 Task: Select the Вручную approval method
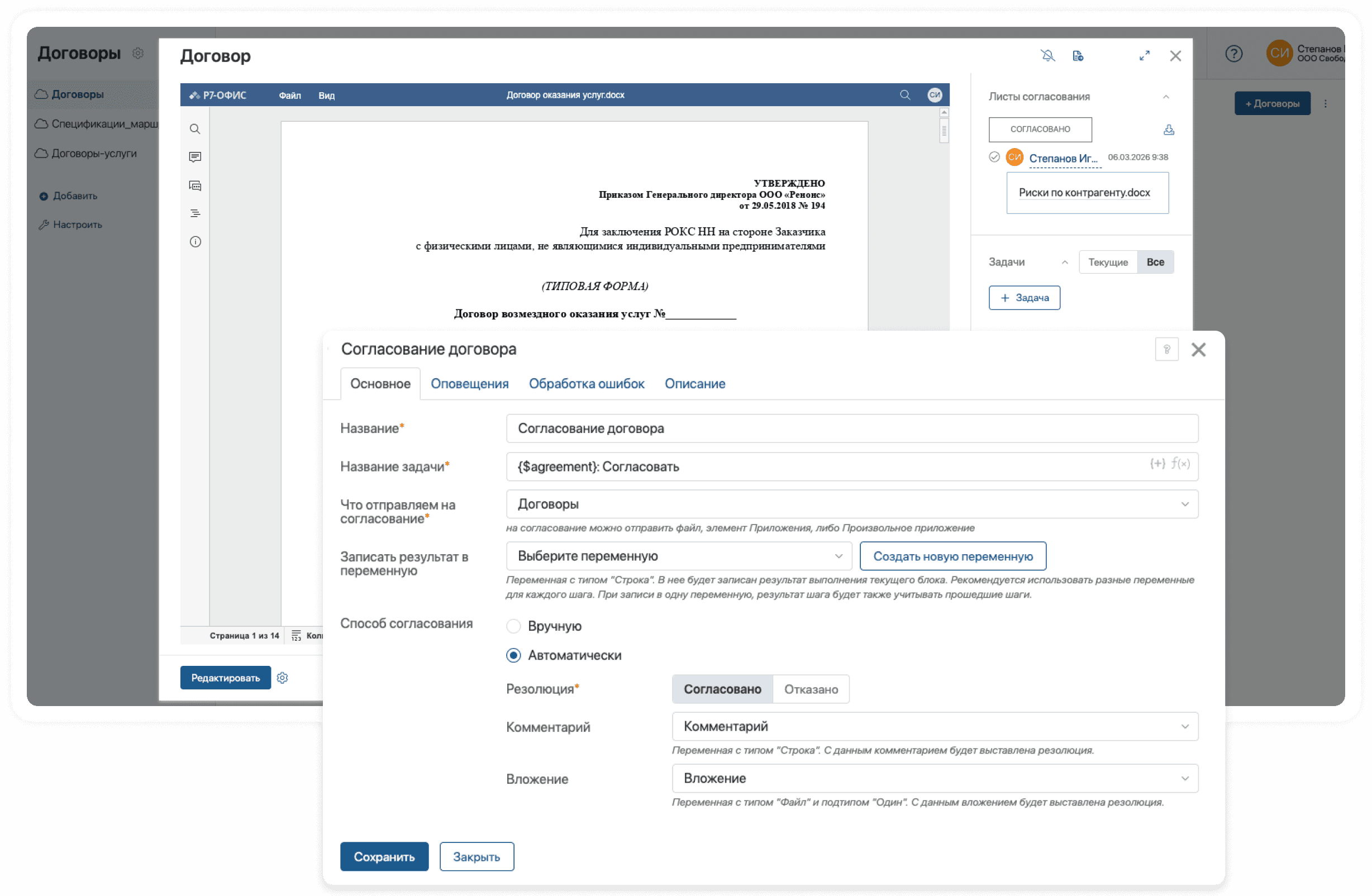click(x=513, y=626)
